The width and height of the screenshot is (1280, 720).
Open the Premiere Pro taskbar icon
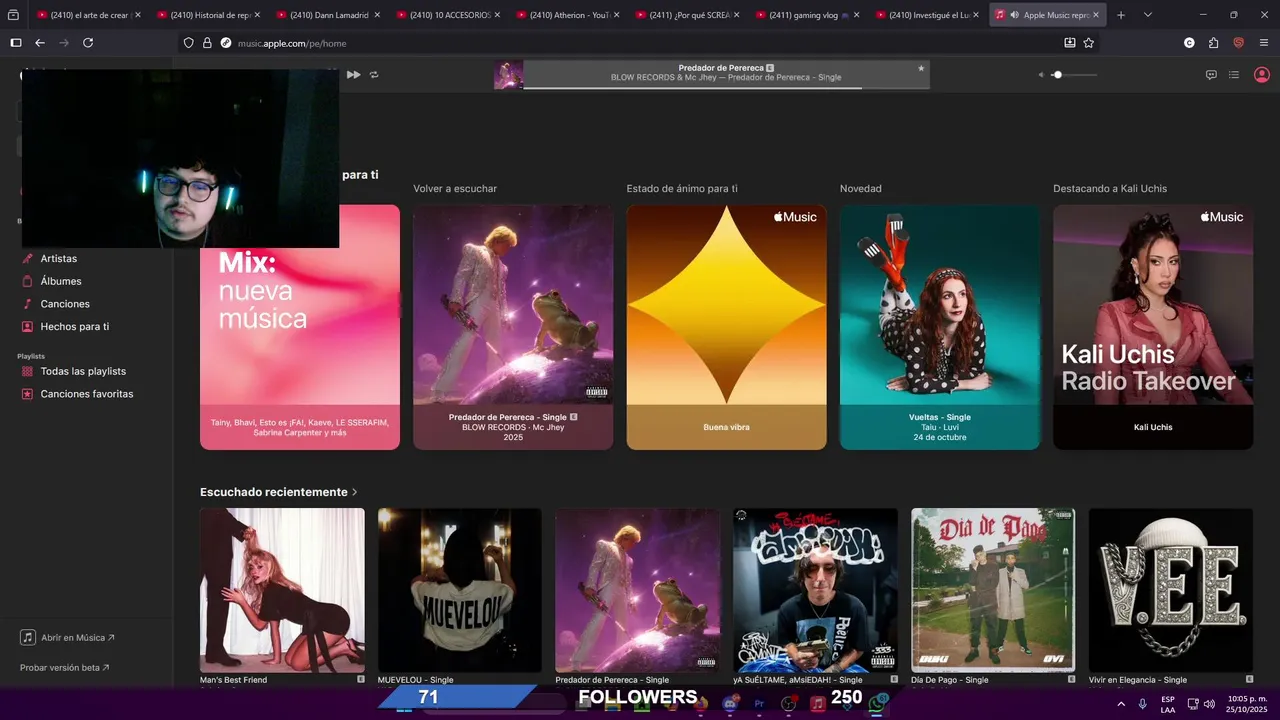[x=759, y=704]
